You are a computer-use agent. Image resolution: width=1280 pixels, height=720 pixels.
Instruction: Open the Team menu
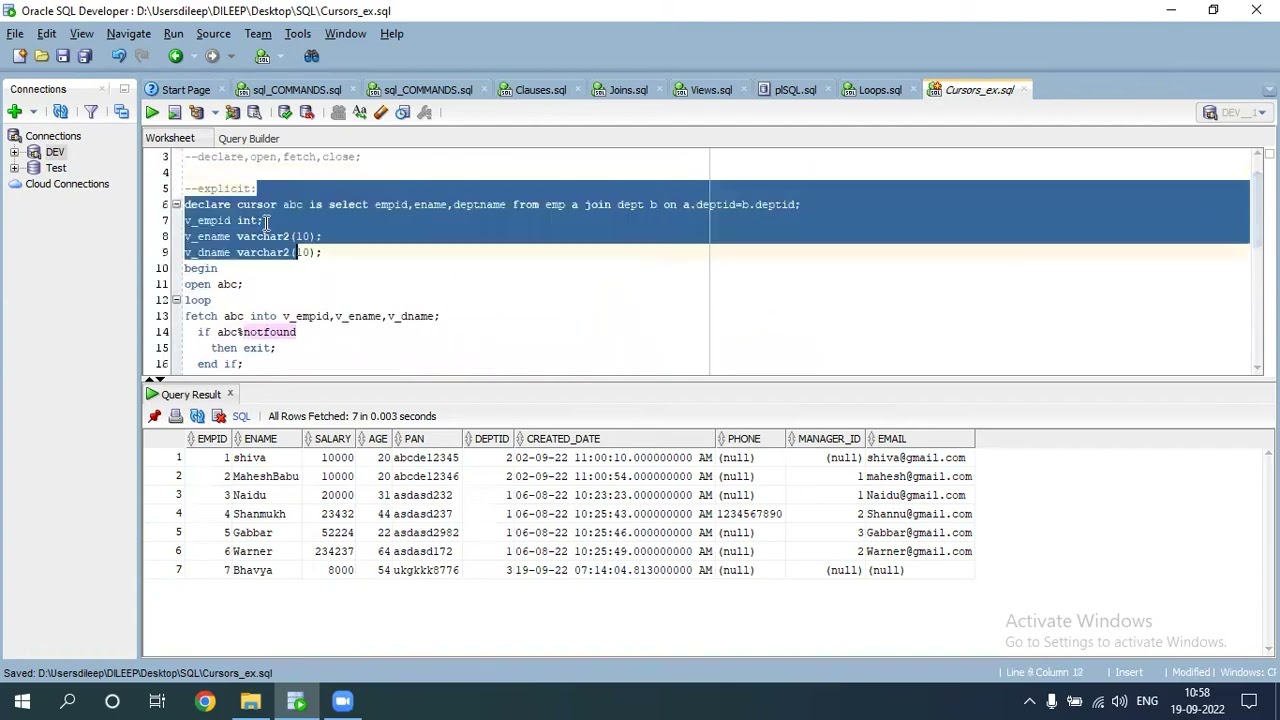coord(258,33)
